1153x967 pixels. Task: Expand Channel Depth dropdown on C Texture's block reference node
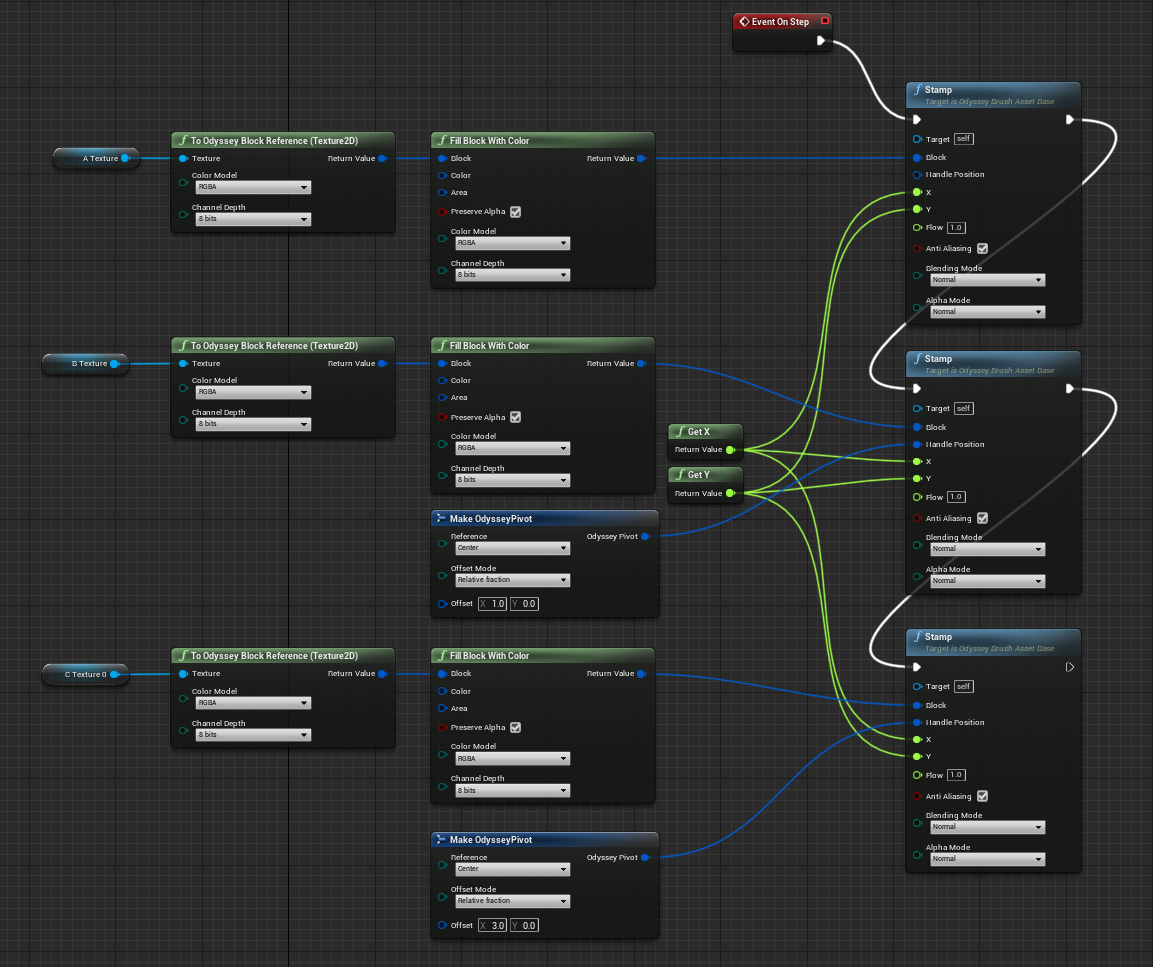(253, 735)
